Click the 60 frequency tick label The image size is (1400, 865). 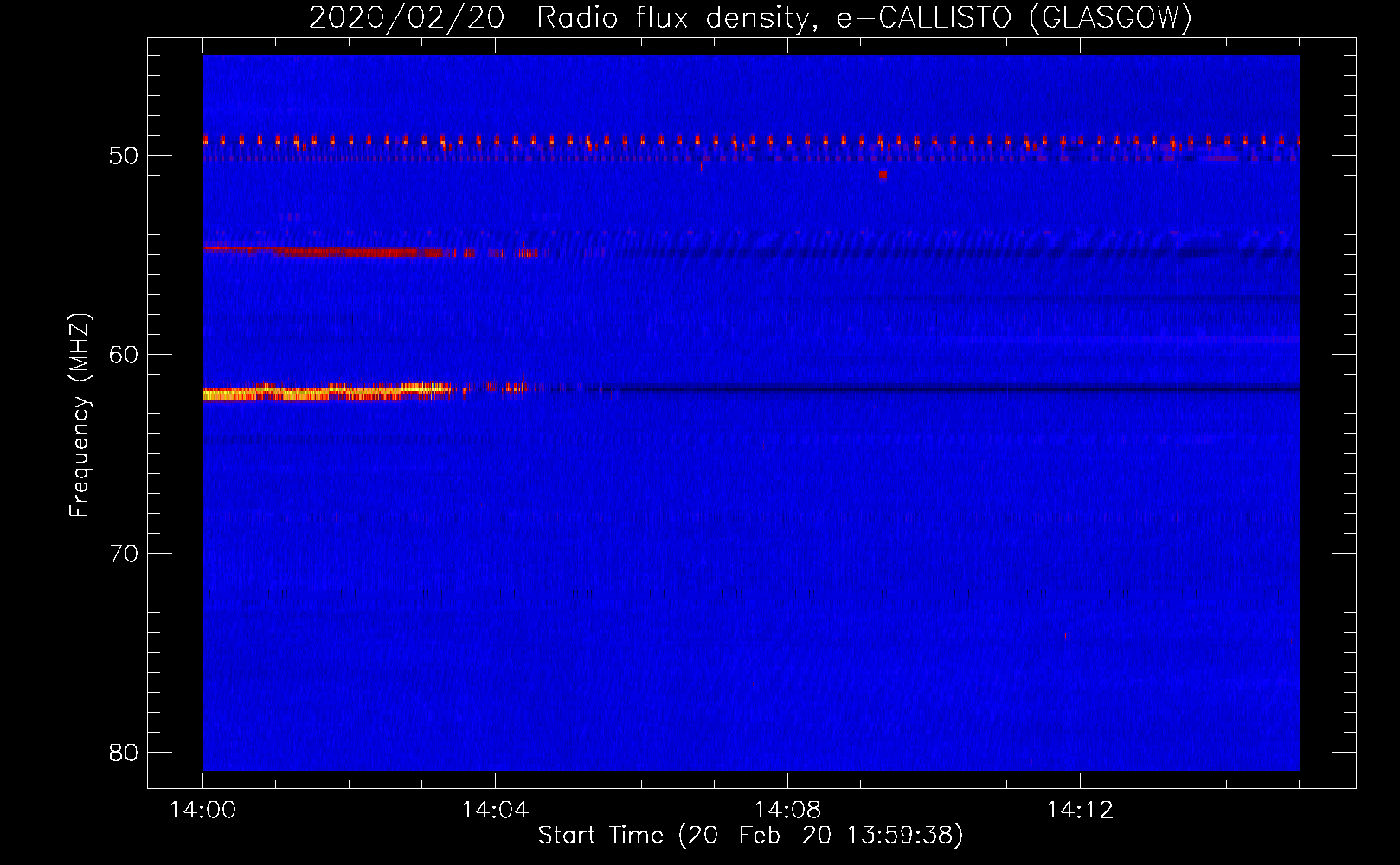[x=124, y=355]
